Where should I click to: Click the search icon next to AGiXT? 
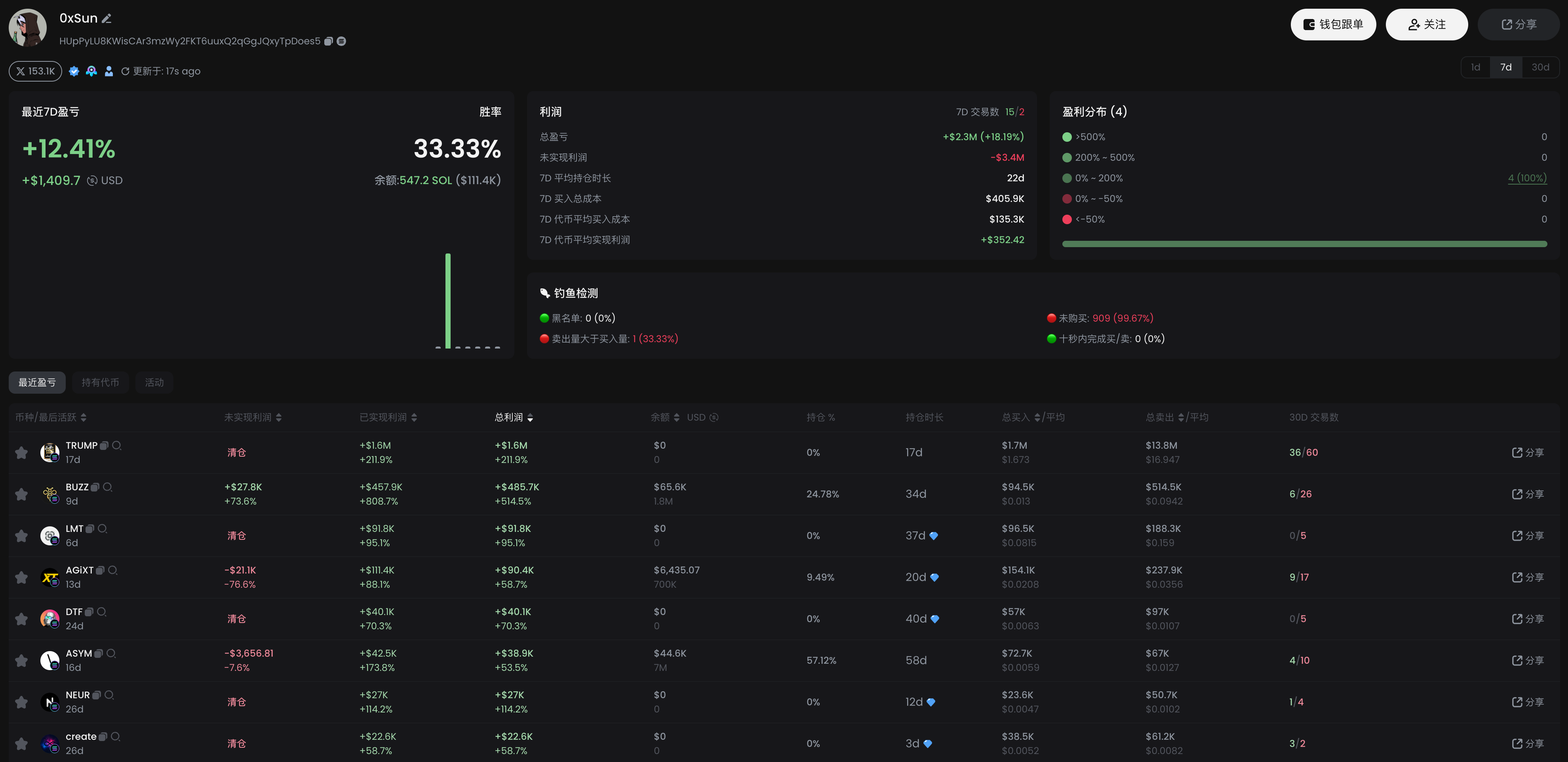point(112,570)
